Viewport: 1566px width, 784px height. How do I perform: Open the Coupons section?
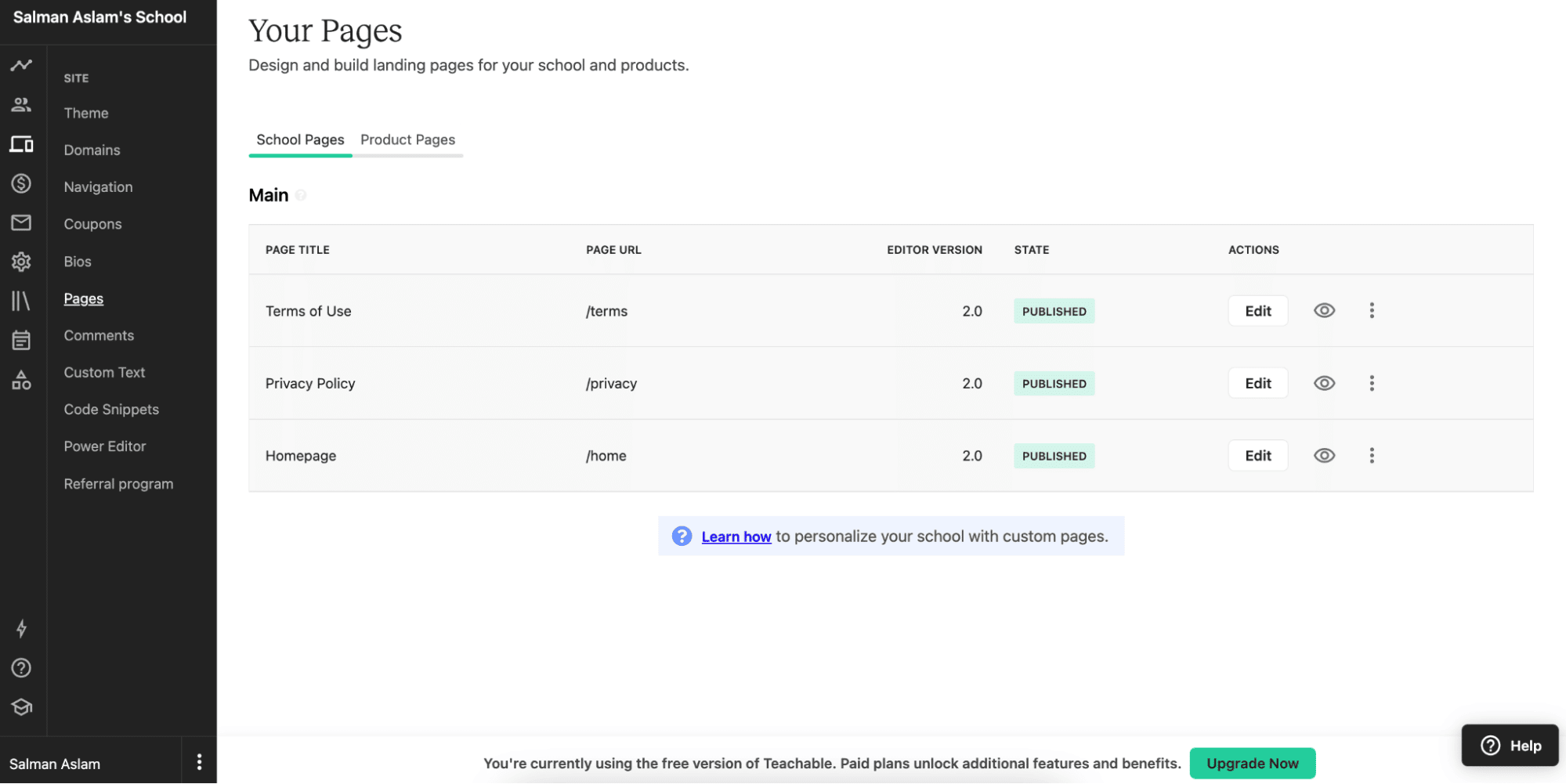tap(92, 224)
